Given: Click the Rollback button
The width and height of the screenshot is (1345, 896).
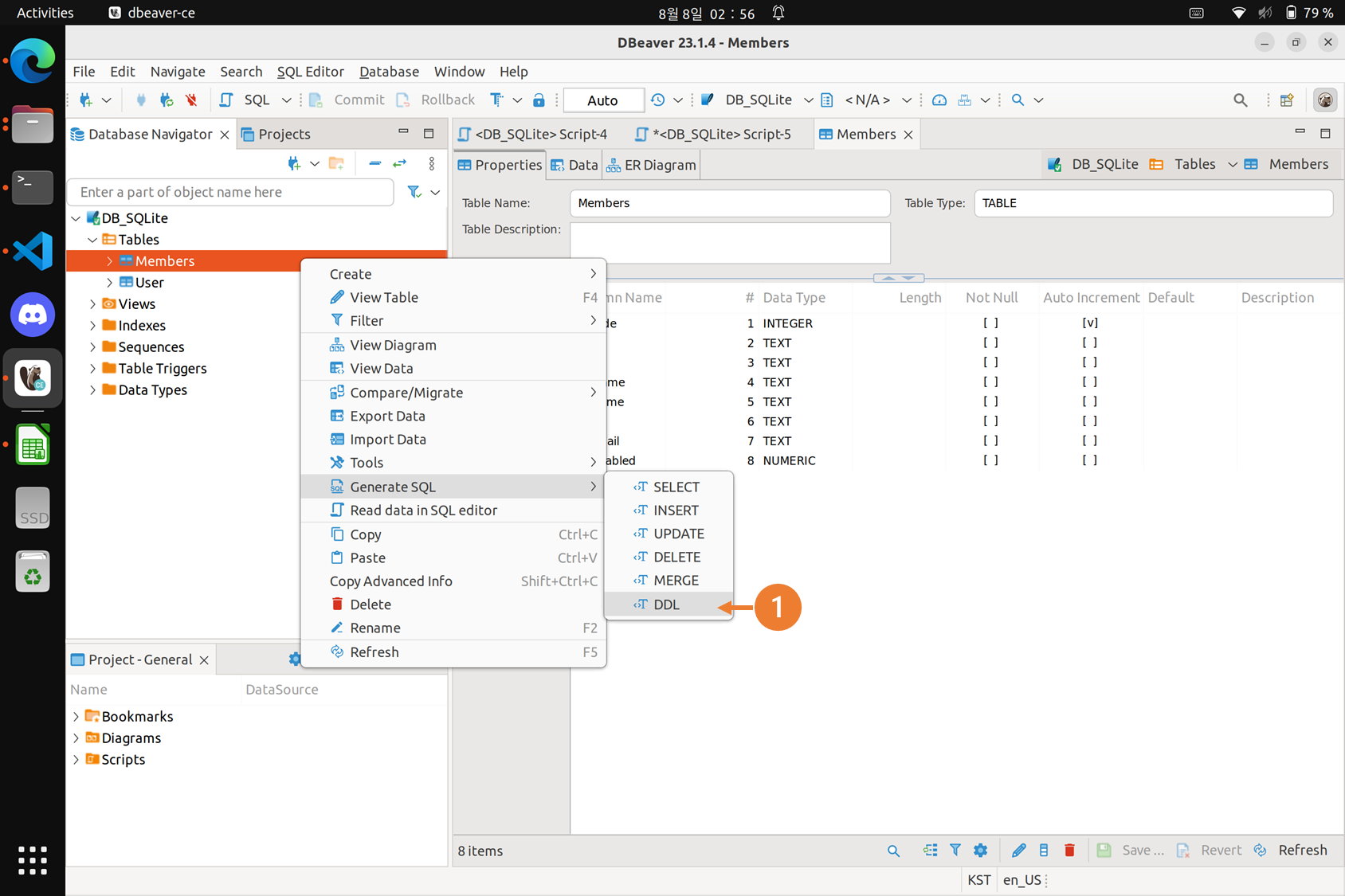Looking at the screenshot, I should pos(435,100).
